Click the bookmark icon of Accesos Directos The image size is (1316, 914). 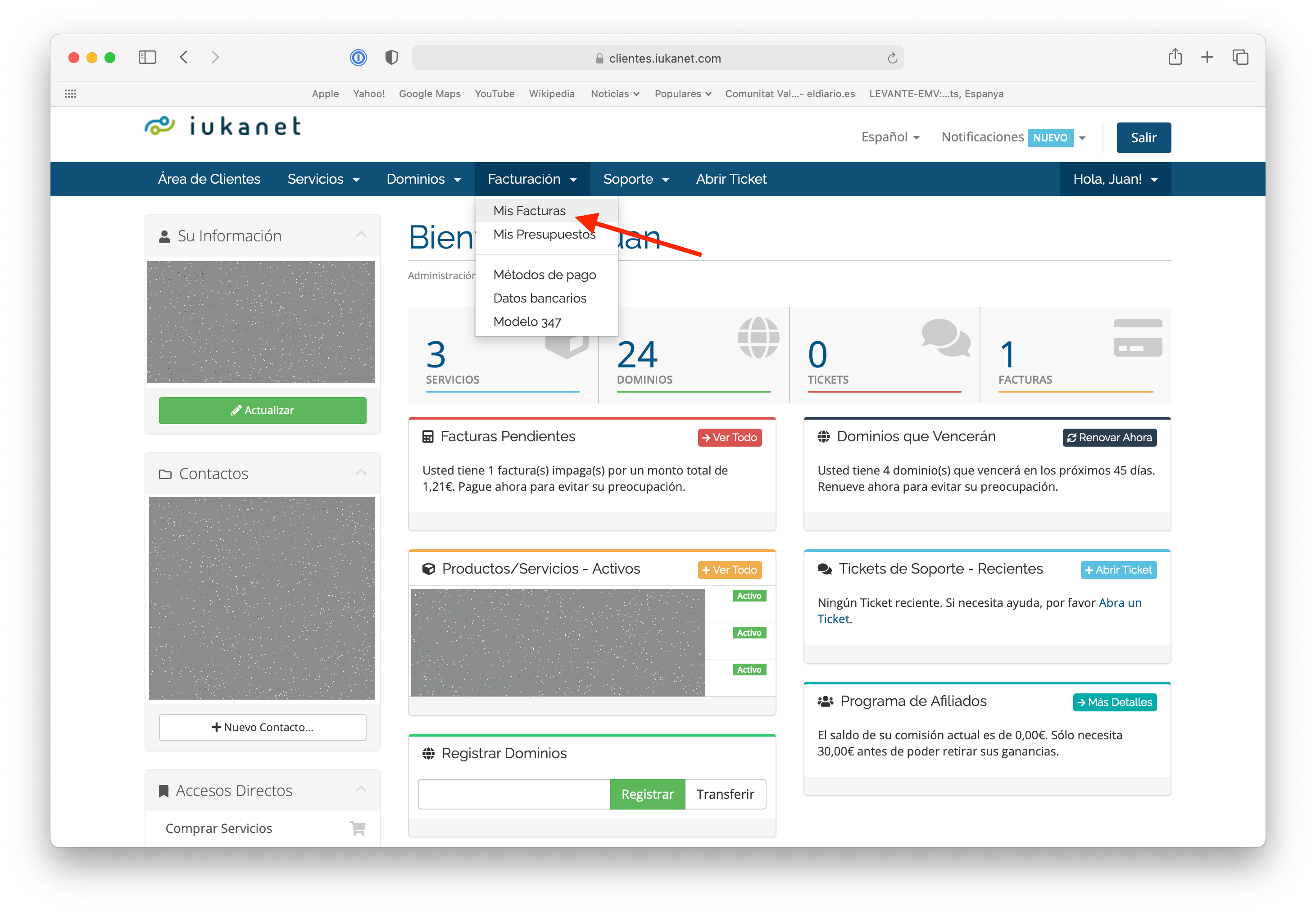[x=164, y=791]
